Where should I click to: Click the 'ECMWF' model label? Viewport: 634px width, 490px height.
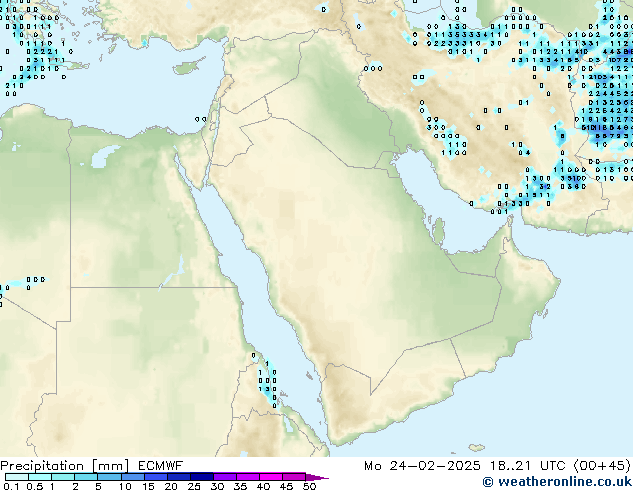161,466
